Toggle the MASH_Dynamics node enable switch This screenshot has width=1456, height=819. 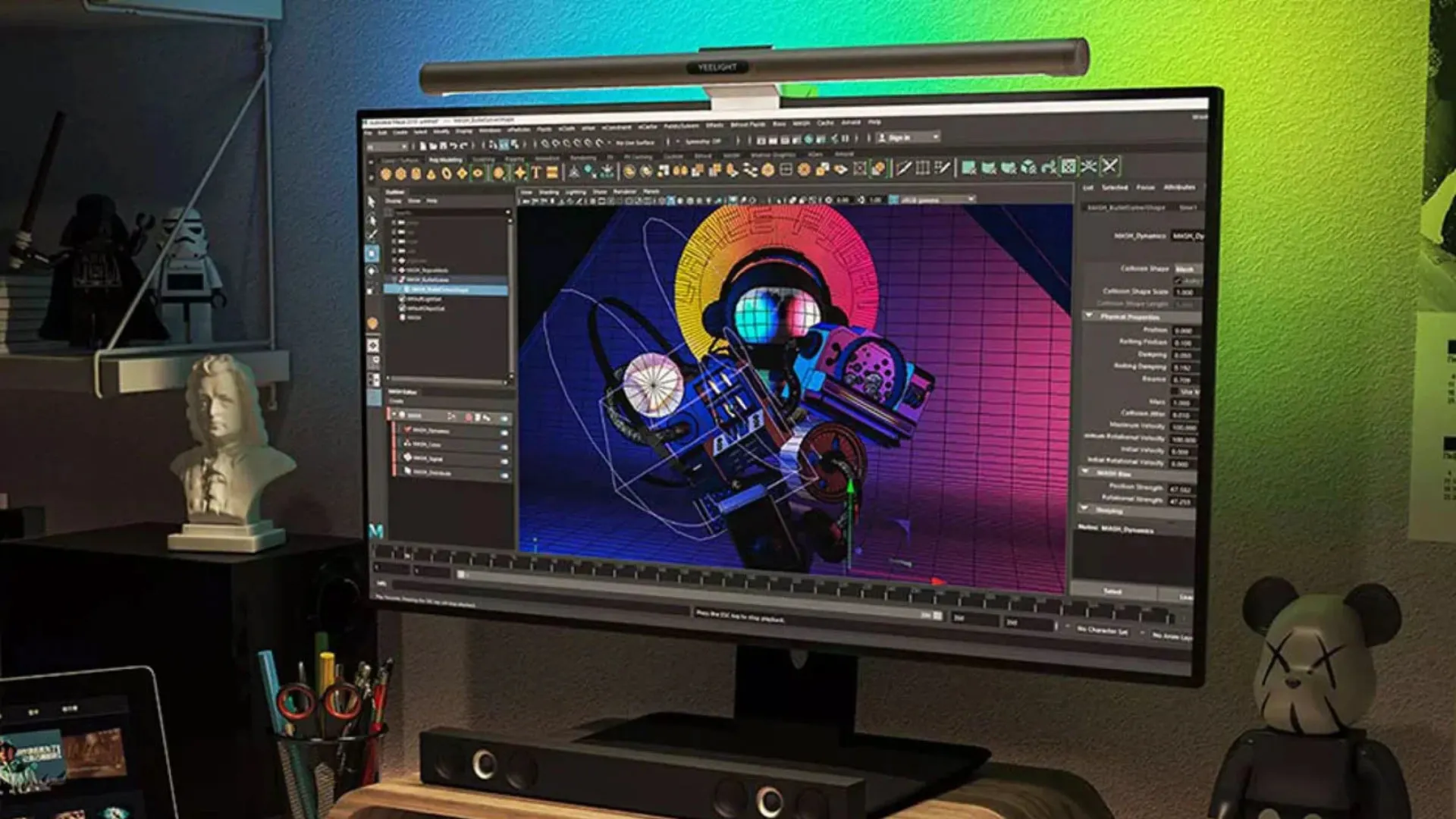click(x=504, y=432)
